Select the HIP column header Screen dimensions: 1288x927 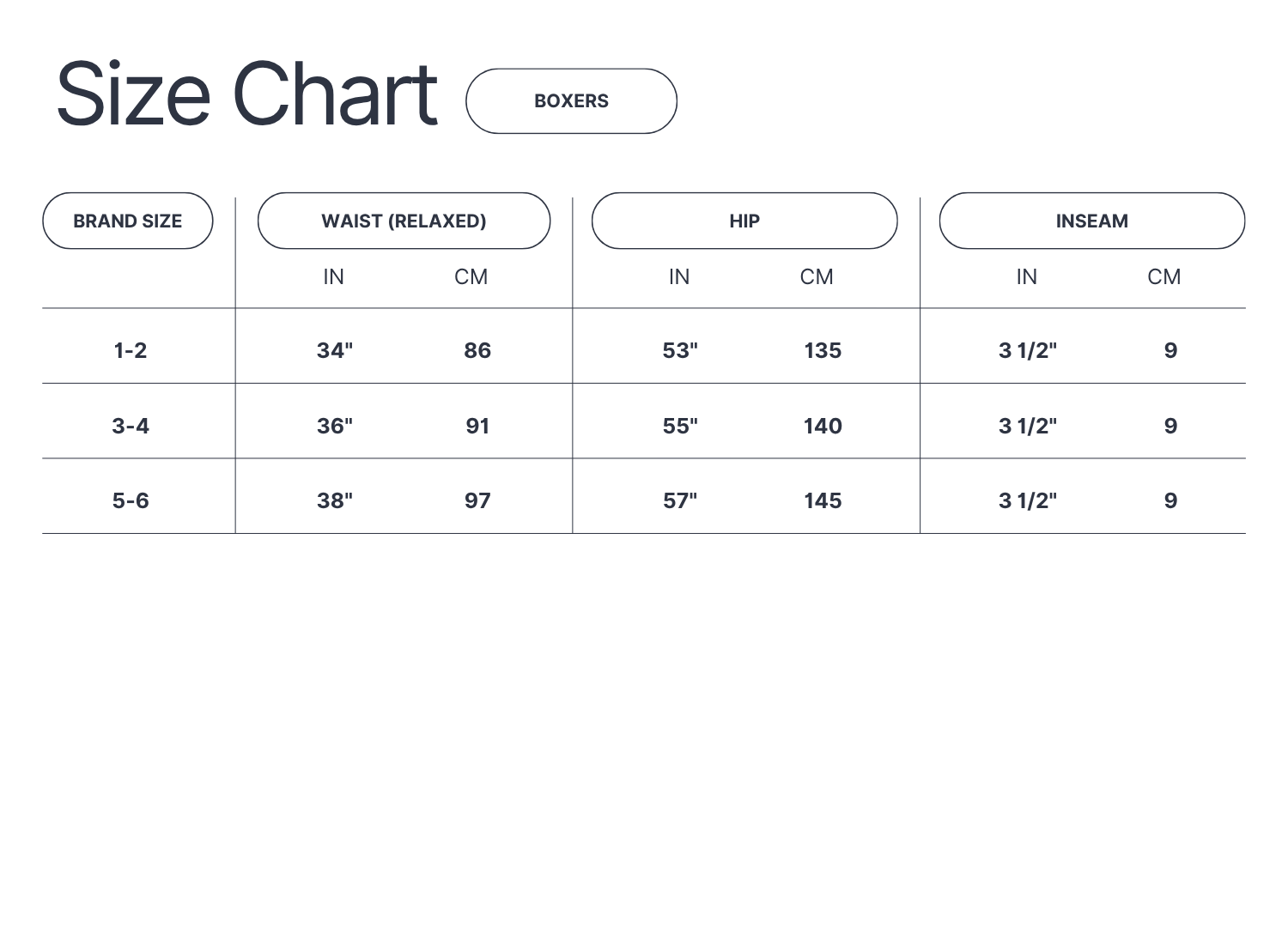(744, 221)
